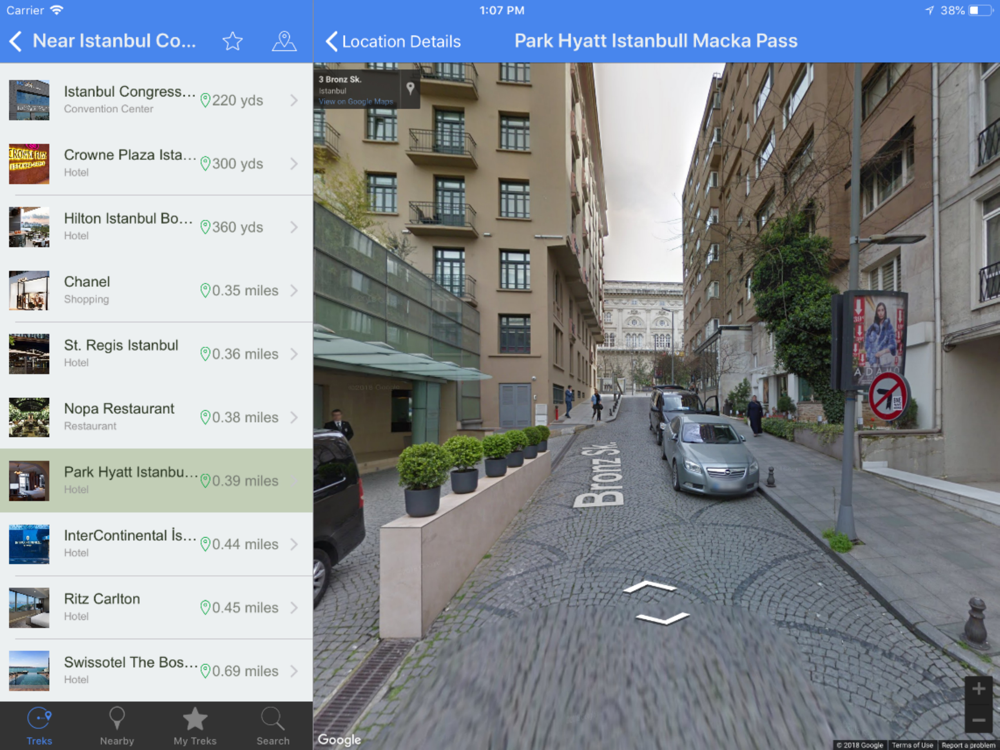Screen dimensions: 1000x750
Task: Move backward on street using down arrow
Action: 663,618
